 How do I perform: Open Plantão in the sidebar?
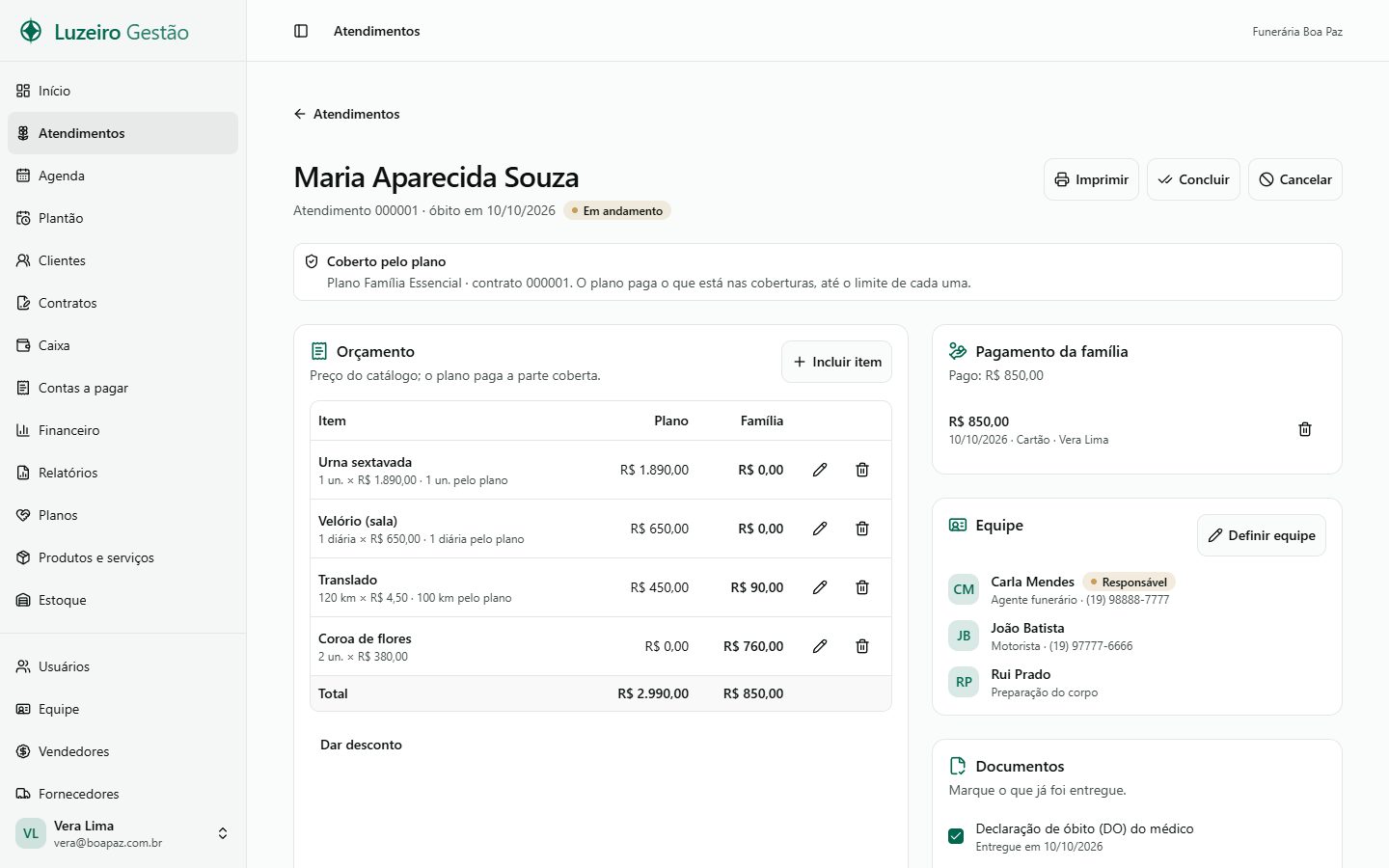coord(123,218)
